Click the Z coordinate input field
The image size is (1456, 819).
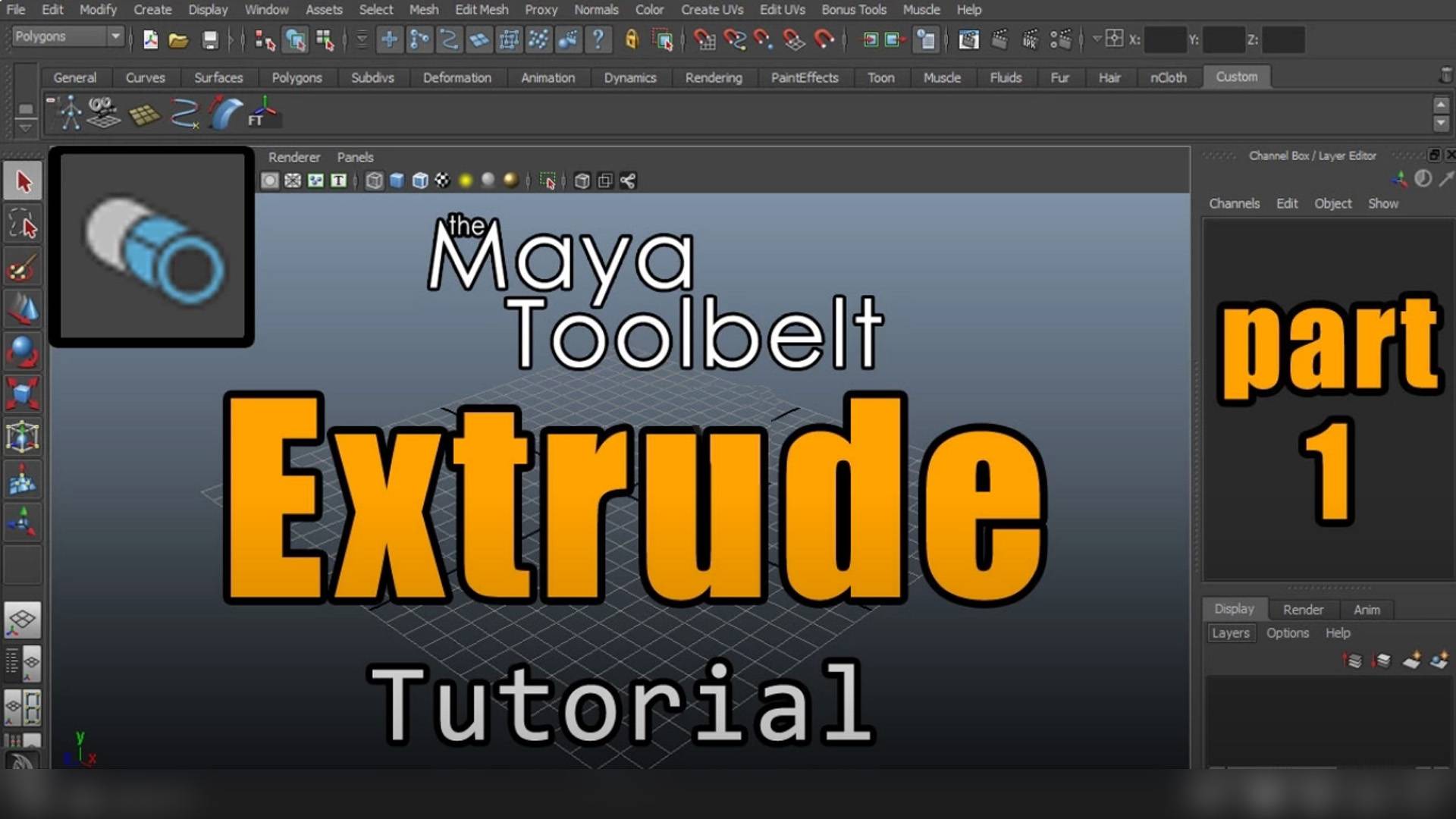1283,39
